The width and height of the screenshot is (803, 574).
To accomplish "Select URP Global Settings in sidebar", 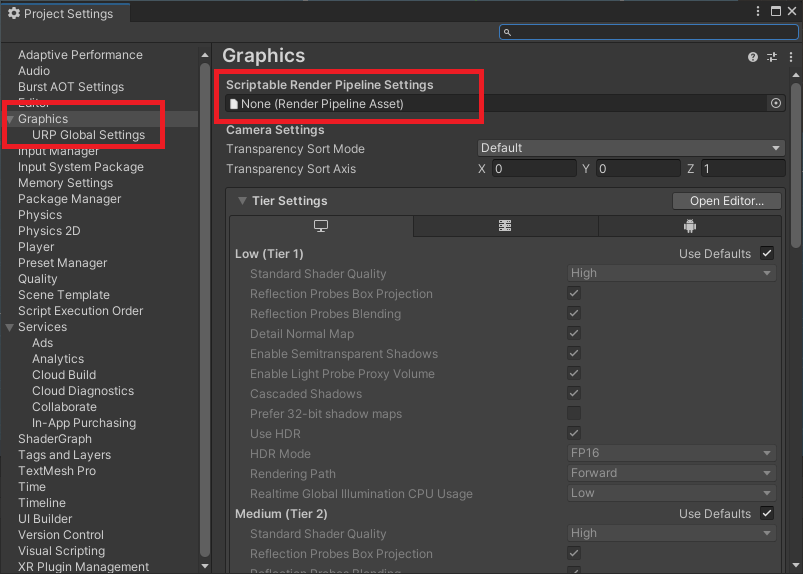I will click(88, 135).
